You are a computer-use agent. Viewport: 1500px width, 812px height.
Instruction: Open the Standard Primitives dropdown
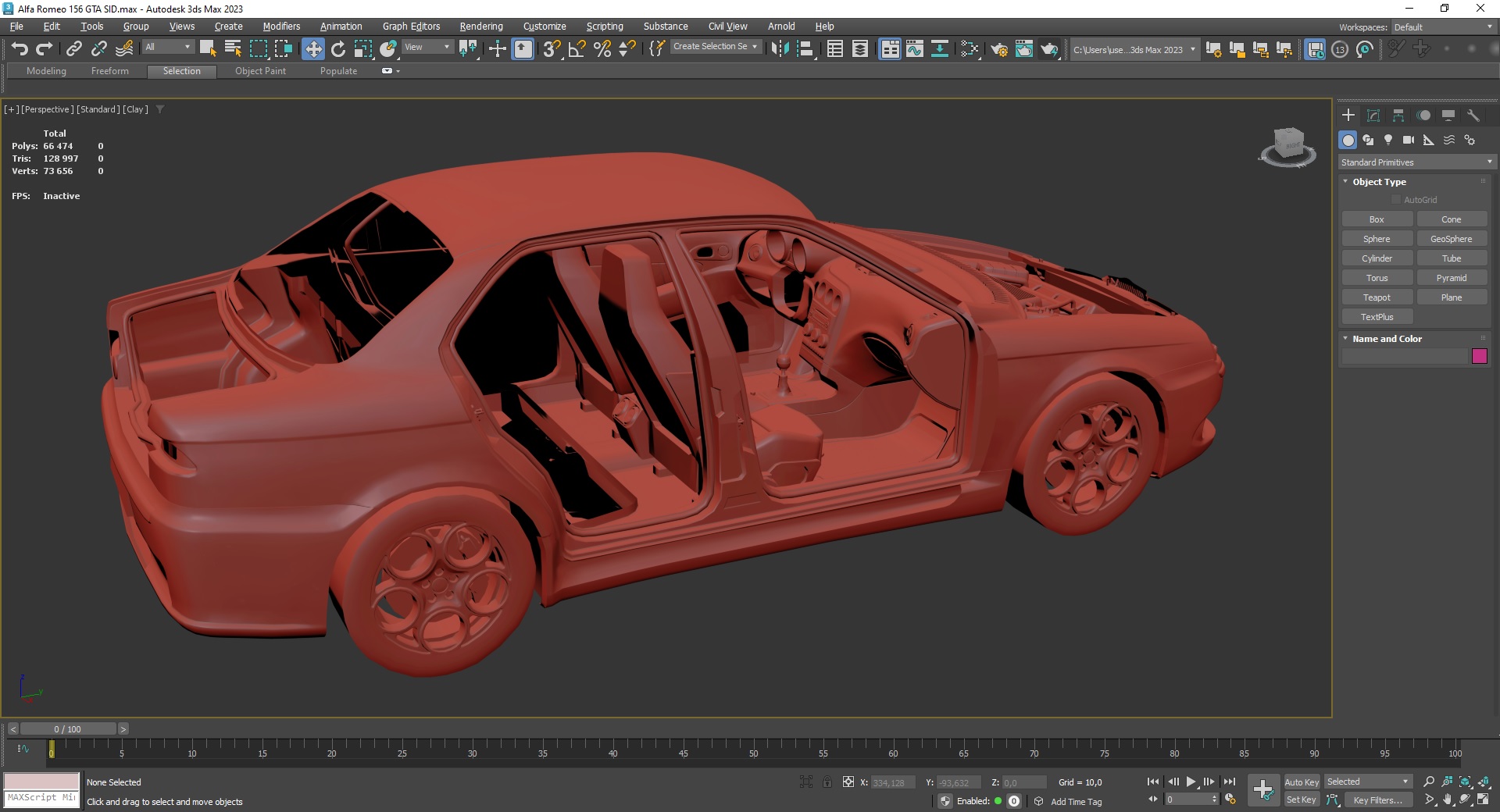(1416, 162)
